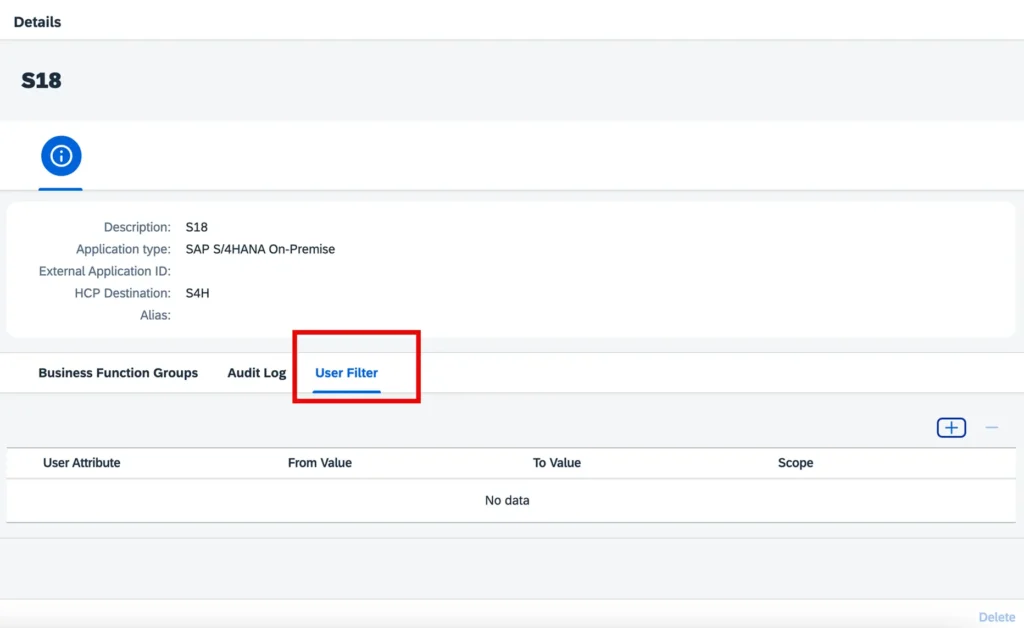Click the Details title text

tap(37, 22)
